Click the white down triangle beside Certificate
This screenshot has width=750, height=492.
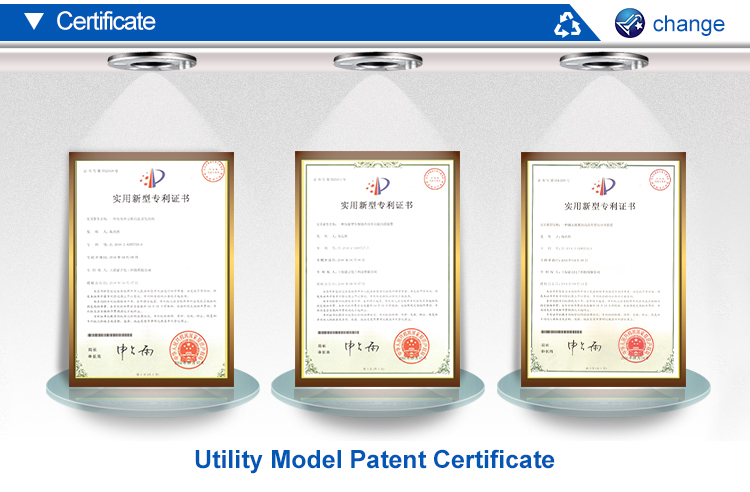(x=35, y=21)
